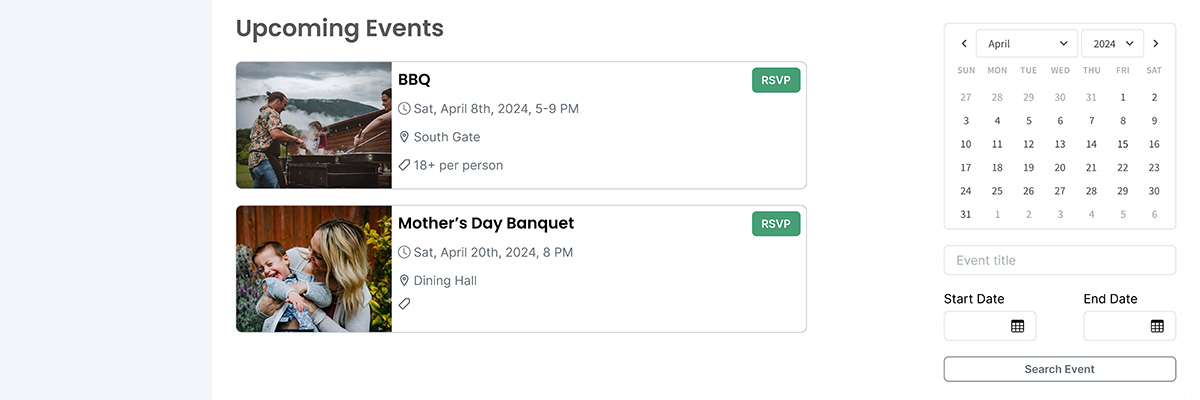Open the 2024 year dropdown
The image size is (1200, 400).
pos(1112,44)
